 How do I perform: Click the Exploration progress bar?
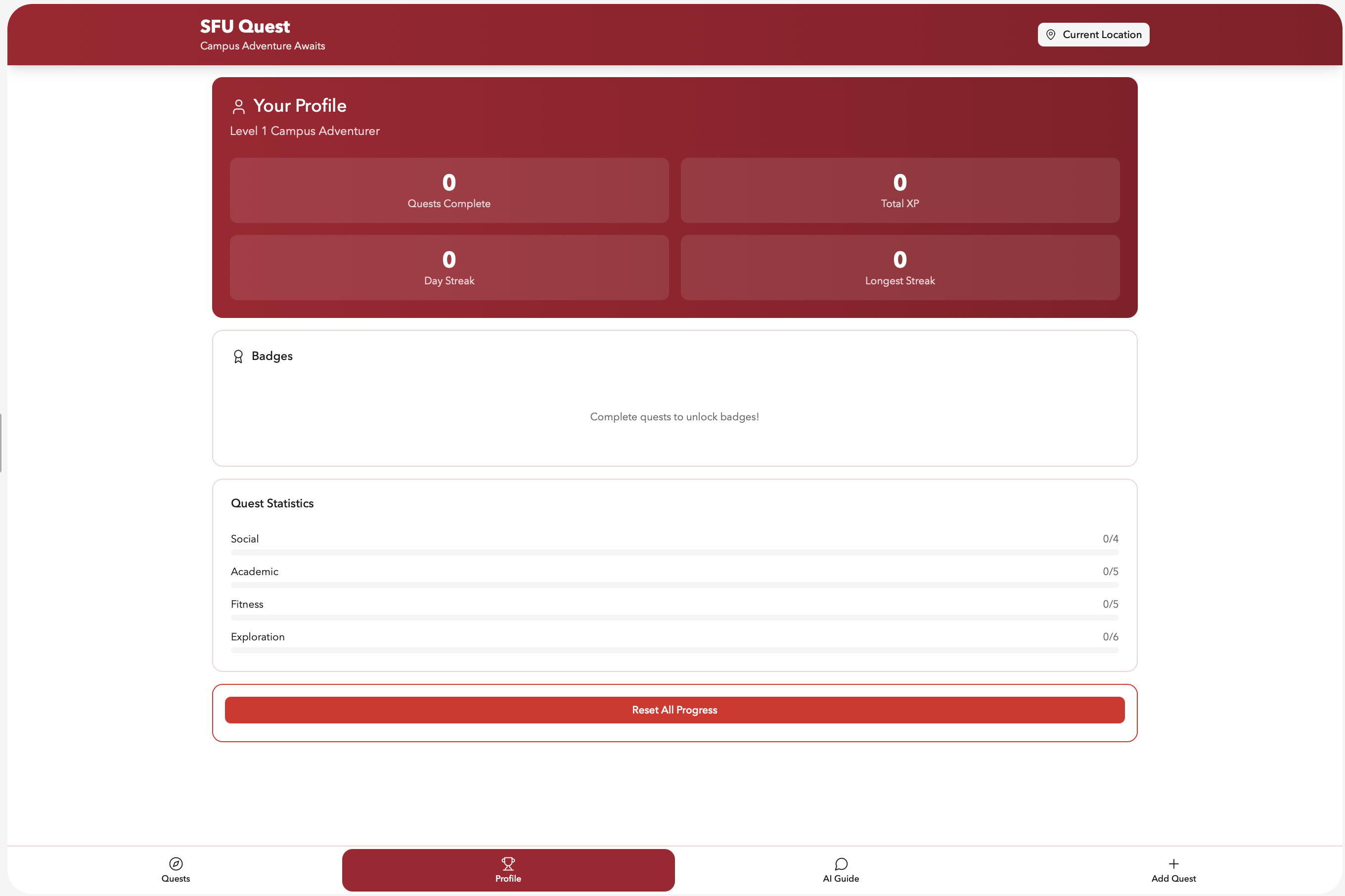click(674, 650)
